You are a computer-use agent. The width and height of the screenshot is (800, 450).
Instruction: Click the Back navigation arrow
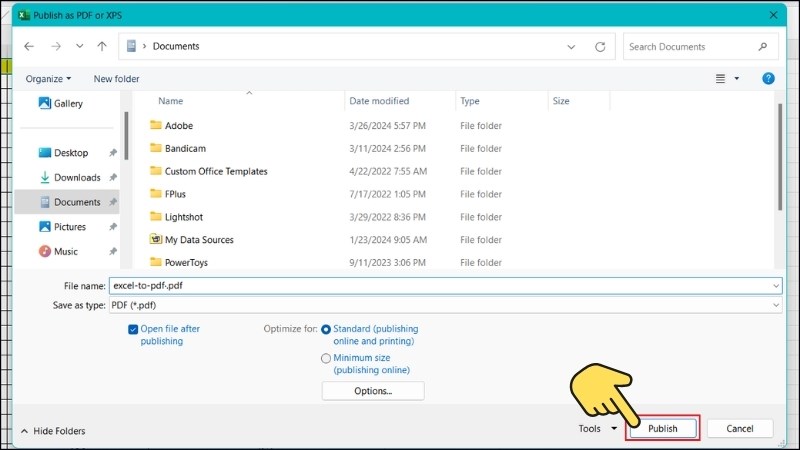[29, 47]
